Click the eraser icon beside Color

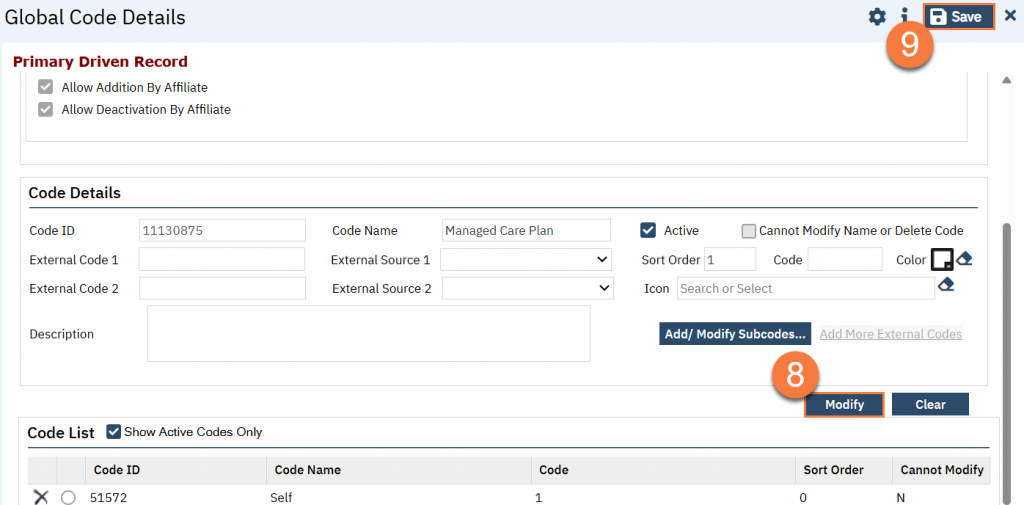pos(964,259)
